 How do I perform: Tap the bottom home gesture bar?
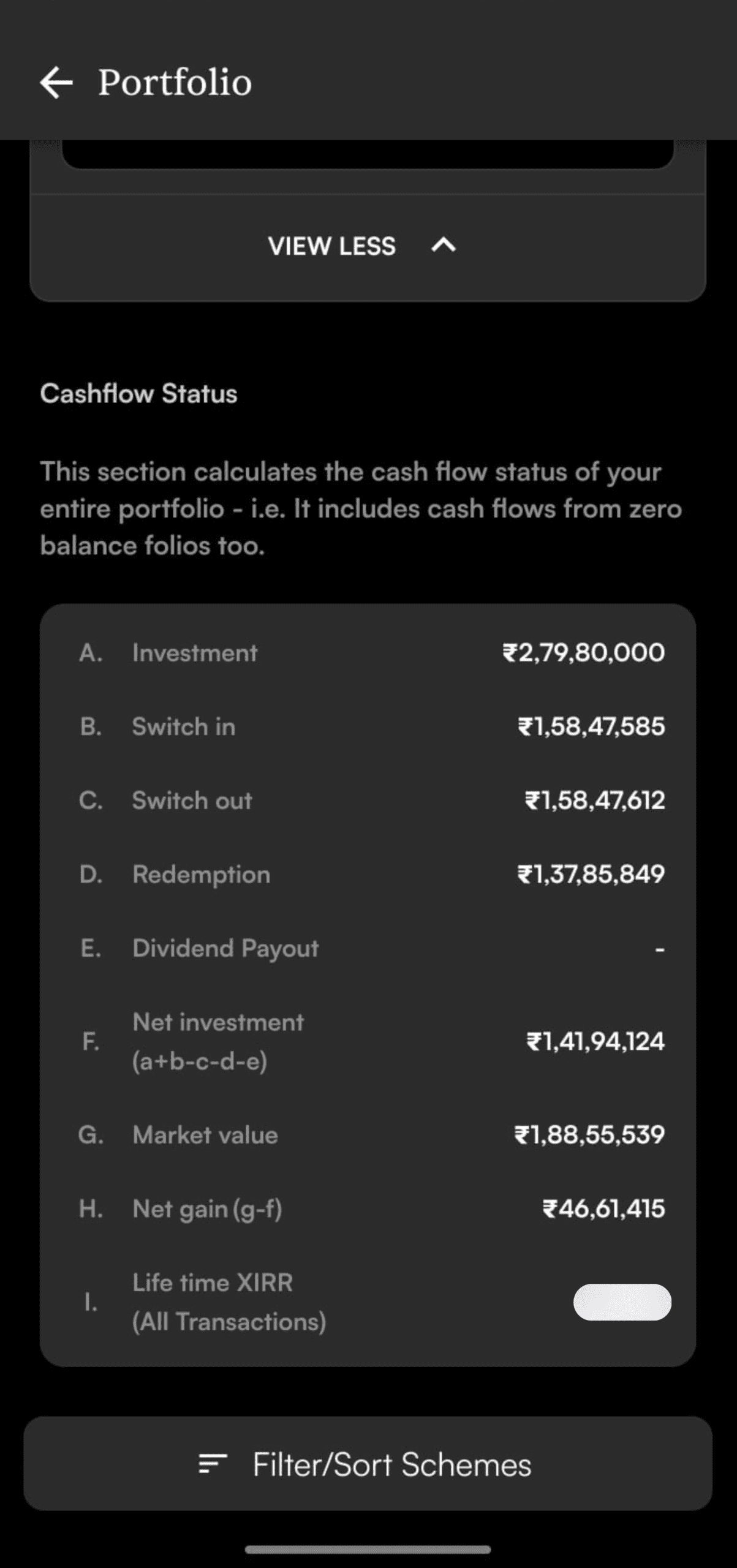(x=368, y=1550)
